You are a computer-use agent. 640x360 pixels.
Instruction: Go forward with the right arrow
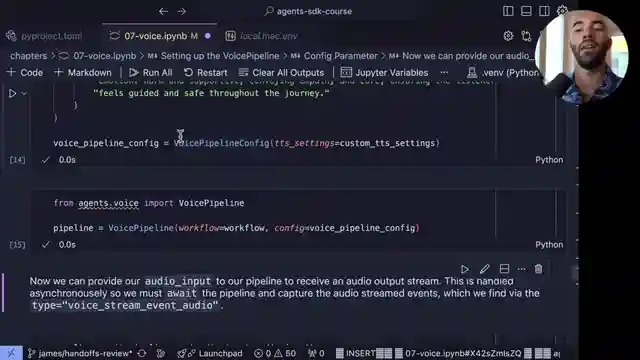pos(182,11)
